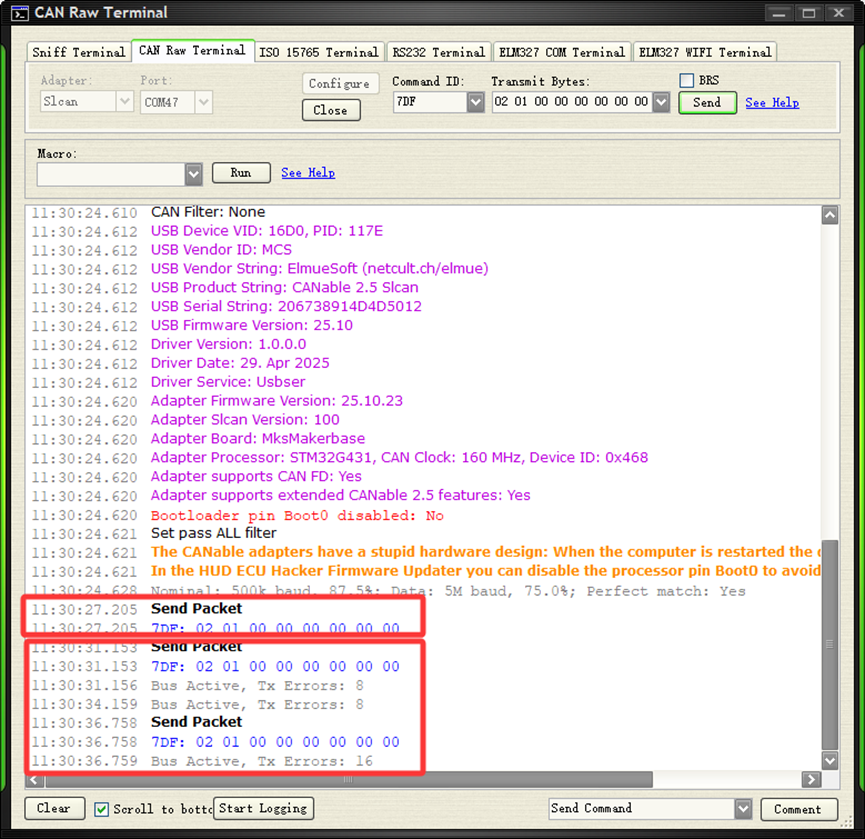Viewport: 865px width, 839px height.
Task: Click the Configure button
Action: [340, 84]
